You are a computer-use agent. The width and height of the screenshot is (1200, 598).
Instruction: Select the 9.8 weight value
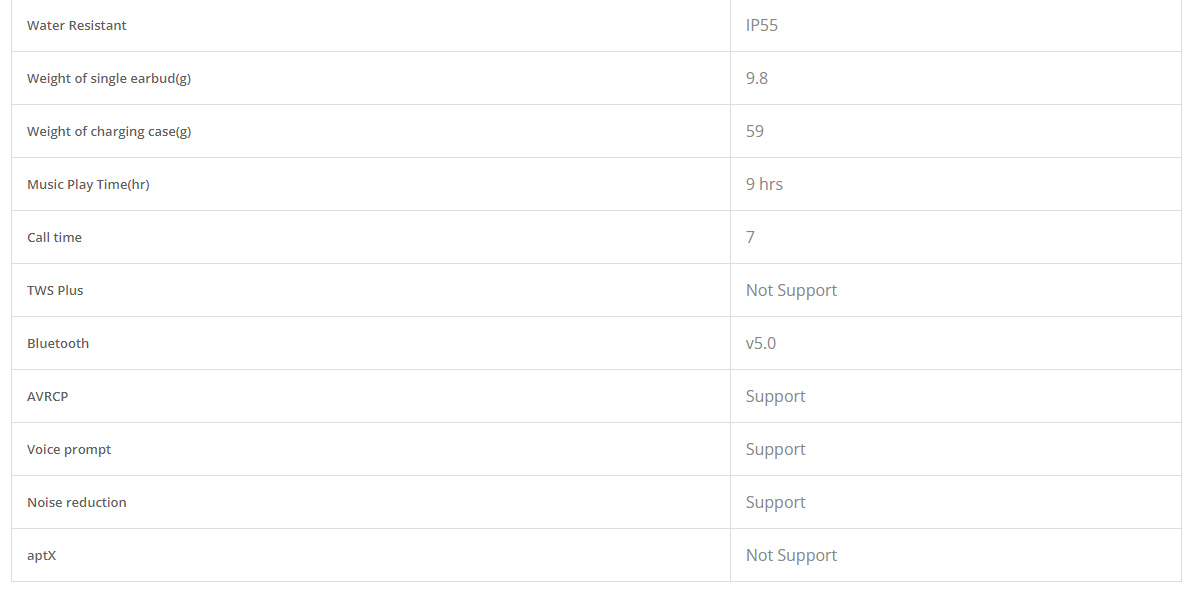757,78
